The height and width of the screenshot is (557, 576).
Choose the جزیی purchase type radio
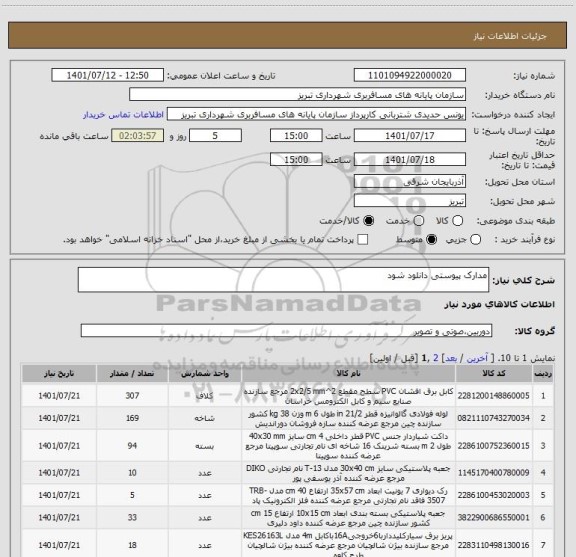pyautogui.click(x=476, y=240)
